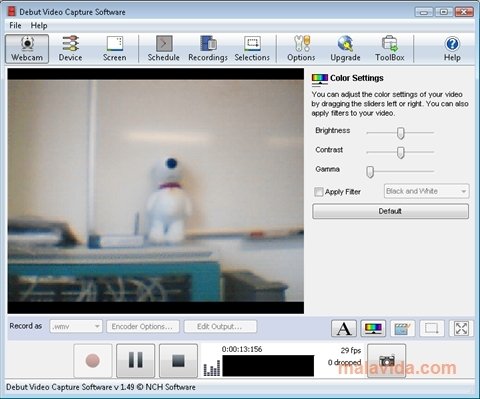
Task: Click the Default button in Color Settings
Action: 390,211
